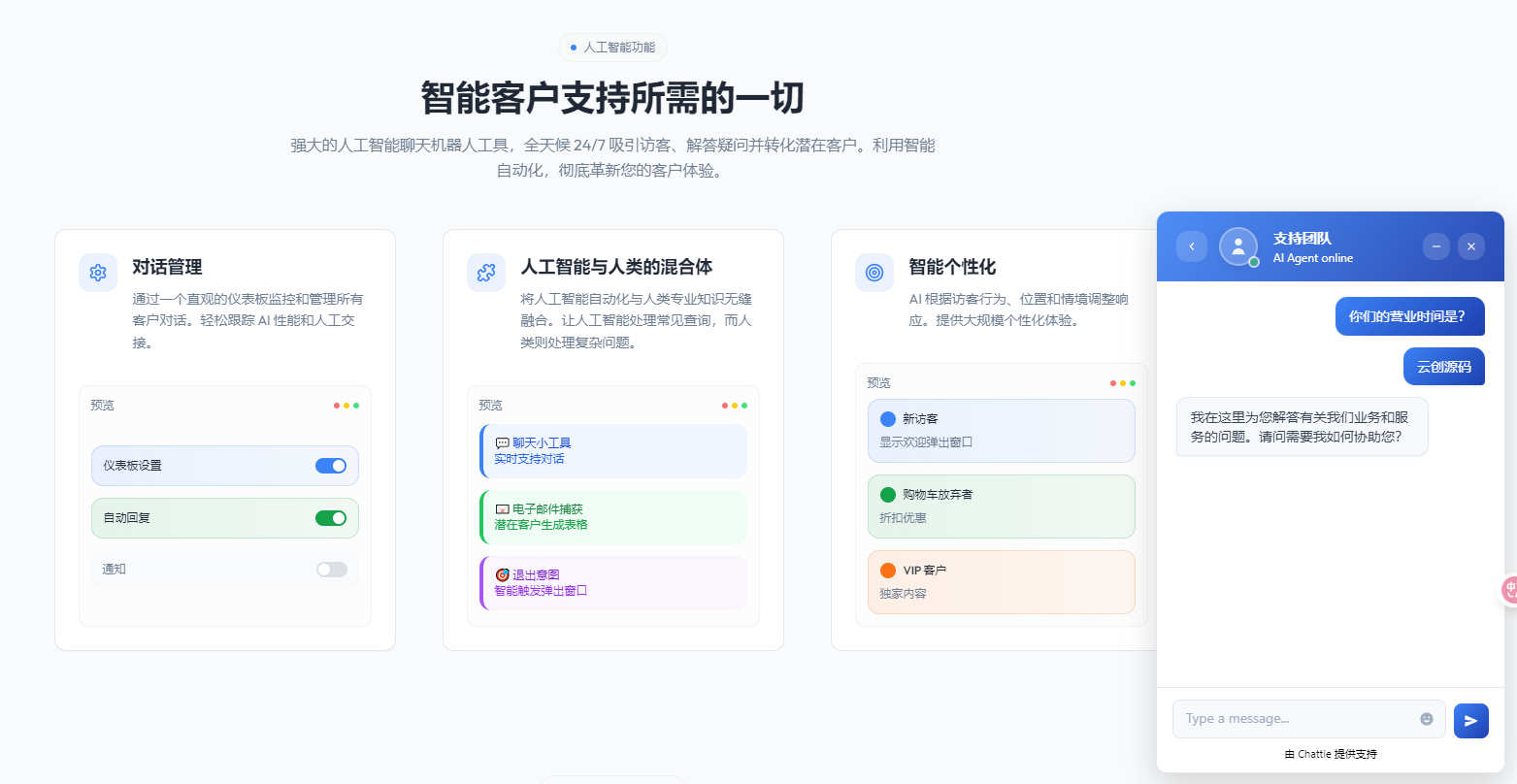Click the 对话管理 card title
The image size is (1517, 784).
pyautogui.click(x=167, y=267)
